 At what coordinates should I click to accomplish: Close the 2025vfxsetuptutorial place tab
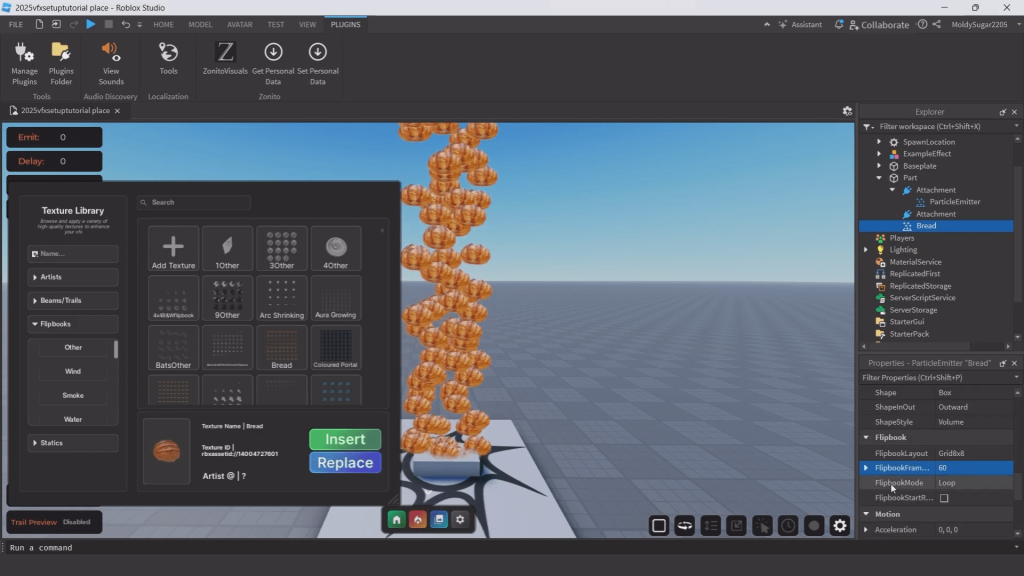[118, 111]
